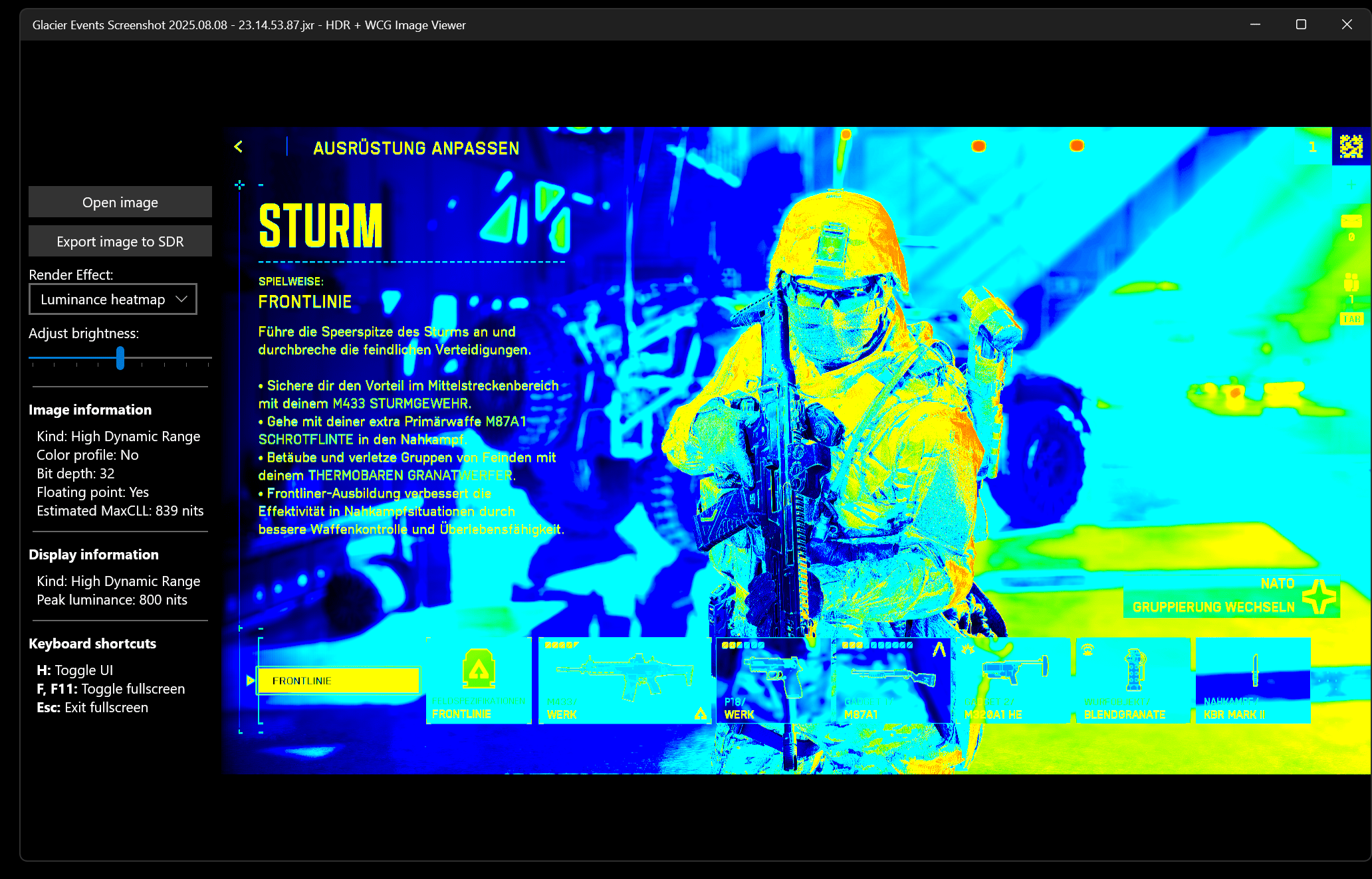Select the yellow Frontlinie loadout entry
The width and height of the screenshot is (1372, 879).
pos(338,680)
